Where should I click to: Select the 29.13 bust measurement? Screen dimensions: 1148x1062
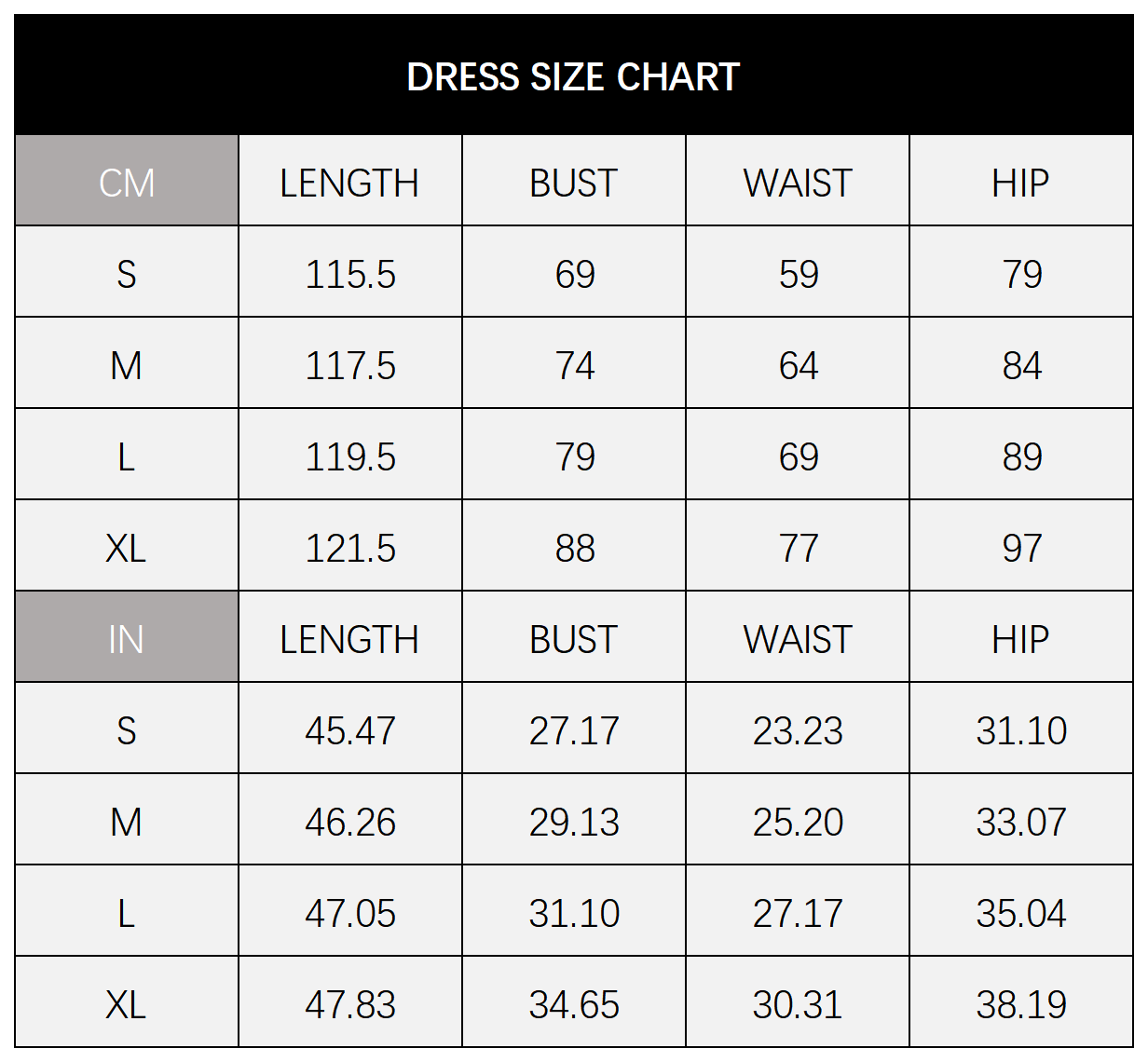[574, 822]
